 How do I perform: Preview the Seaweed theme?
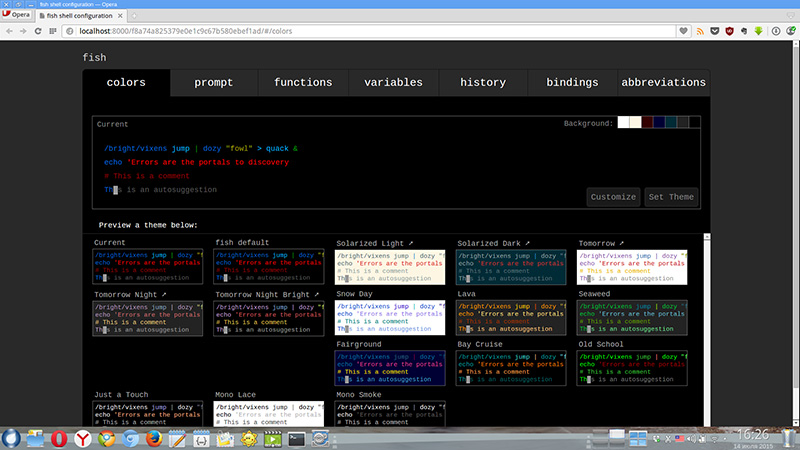click(x=632, y=317)
